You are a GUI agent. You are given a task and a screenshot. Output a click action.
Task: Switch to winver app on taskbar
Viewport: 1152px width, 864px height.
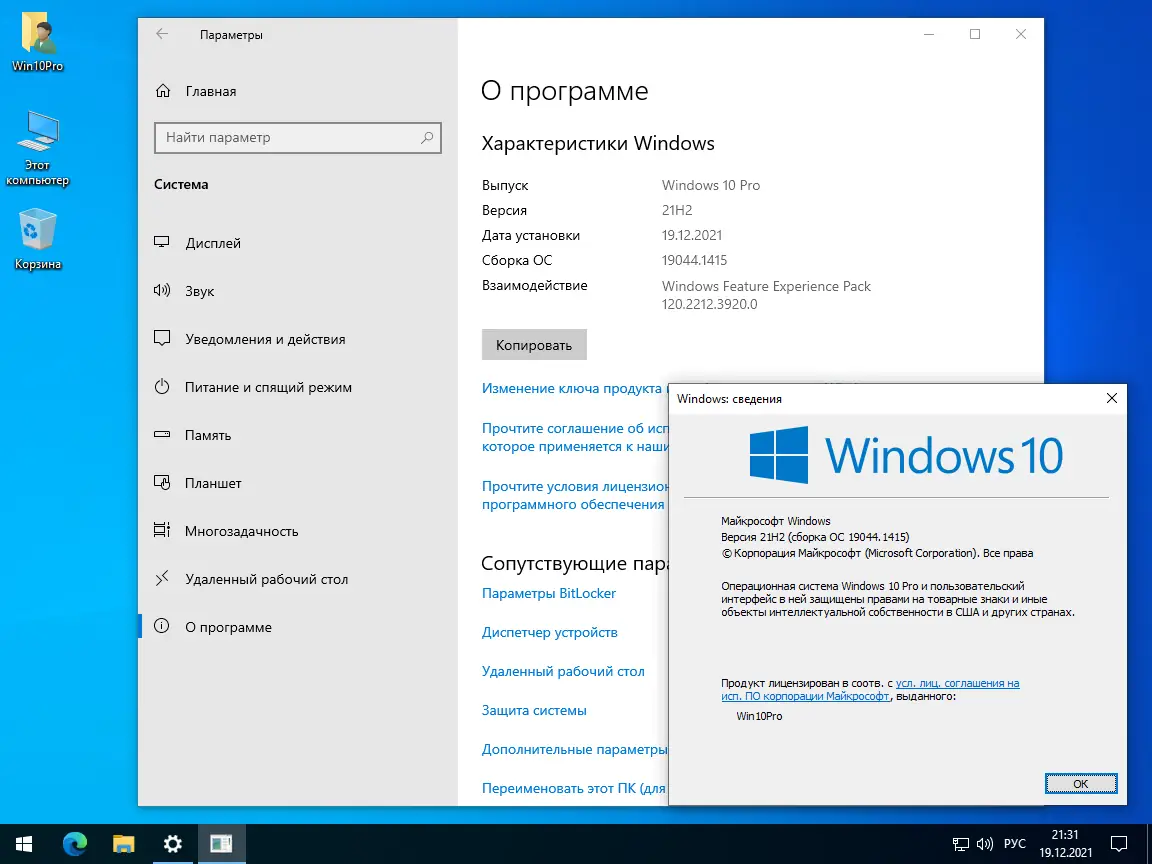[x=221, y=844]
